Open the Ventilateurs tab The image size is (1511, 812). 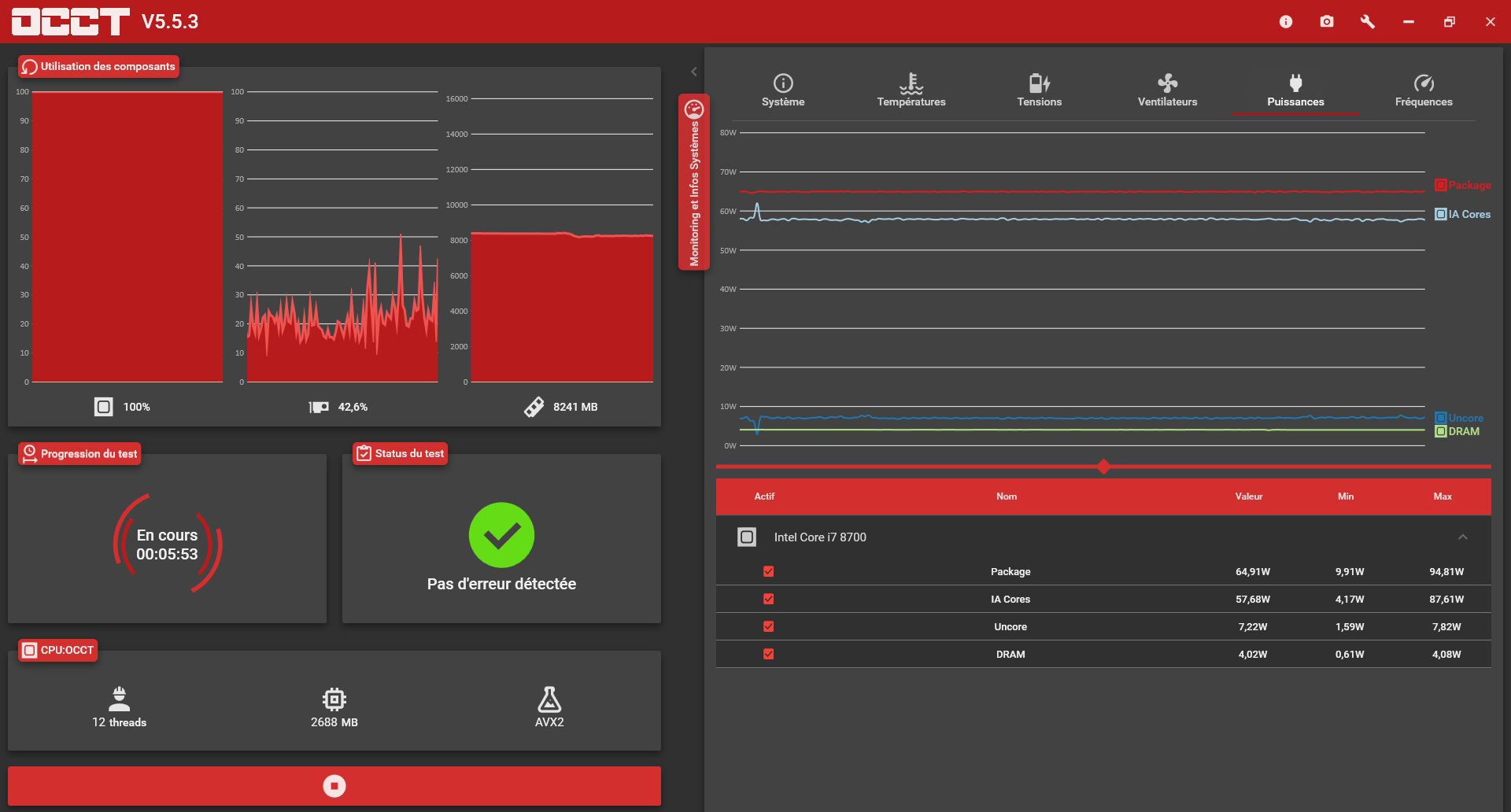(x=1167, y=90)
